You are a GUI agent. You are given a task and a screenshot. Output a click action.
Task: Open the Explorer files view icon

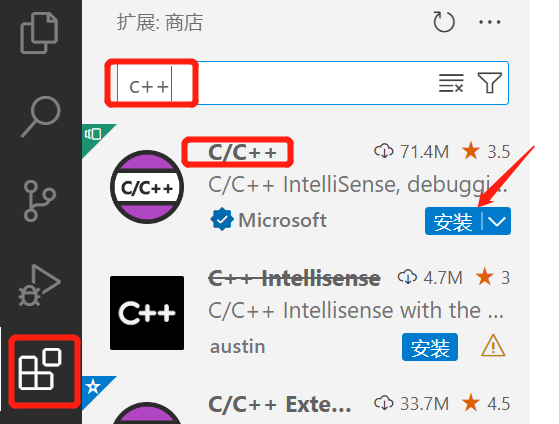(39, 33)
